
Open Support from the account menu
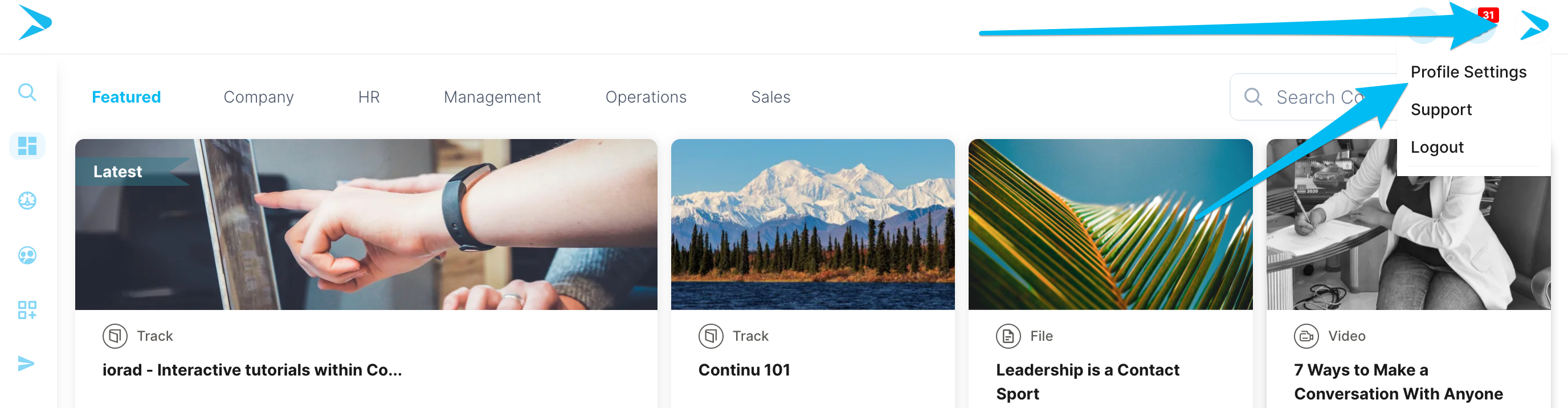pyautogui.click(x=1441, y=109)
